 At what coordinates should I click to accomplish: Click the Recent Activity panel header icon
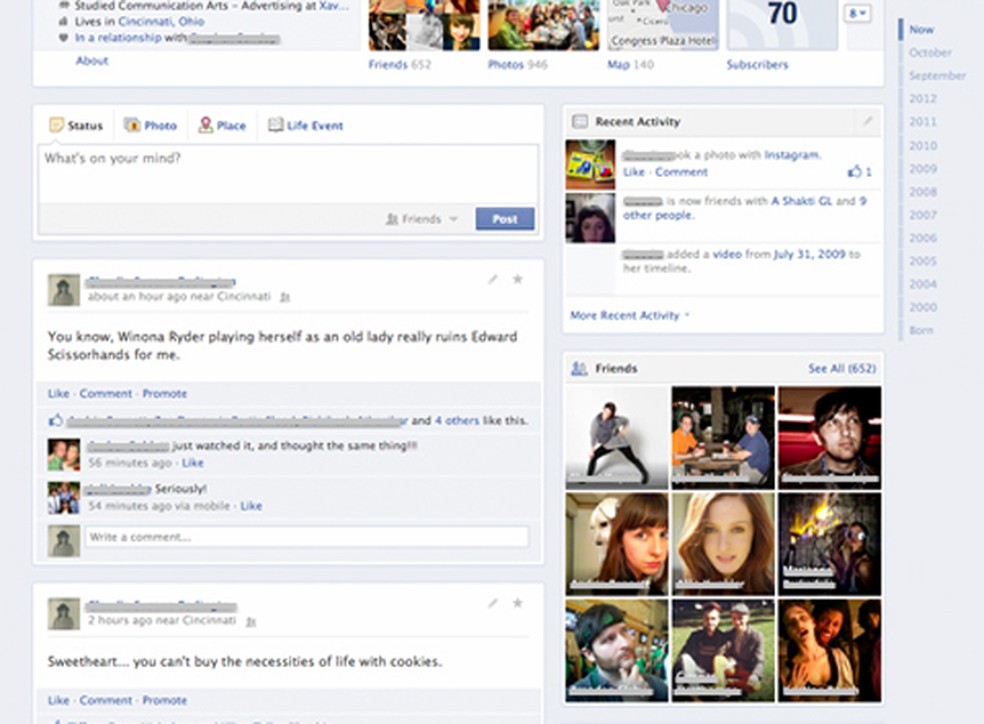click(578, 121)
